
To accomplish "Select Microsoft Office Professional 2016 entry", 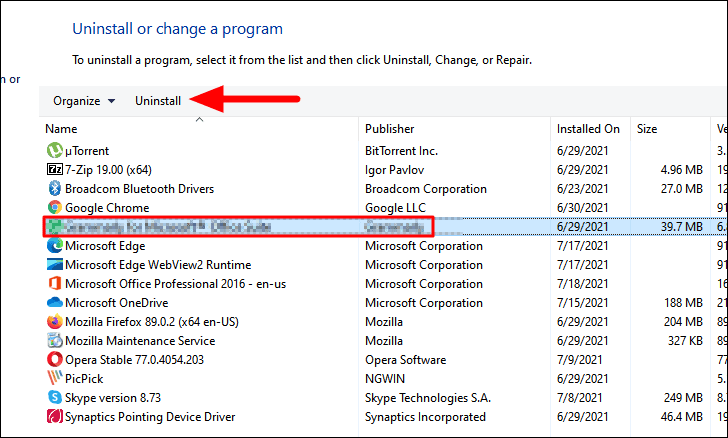I will (176, 284).
